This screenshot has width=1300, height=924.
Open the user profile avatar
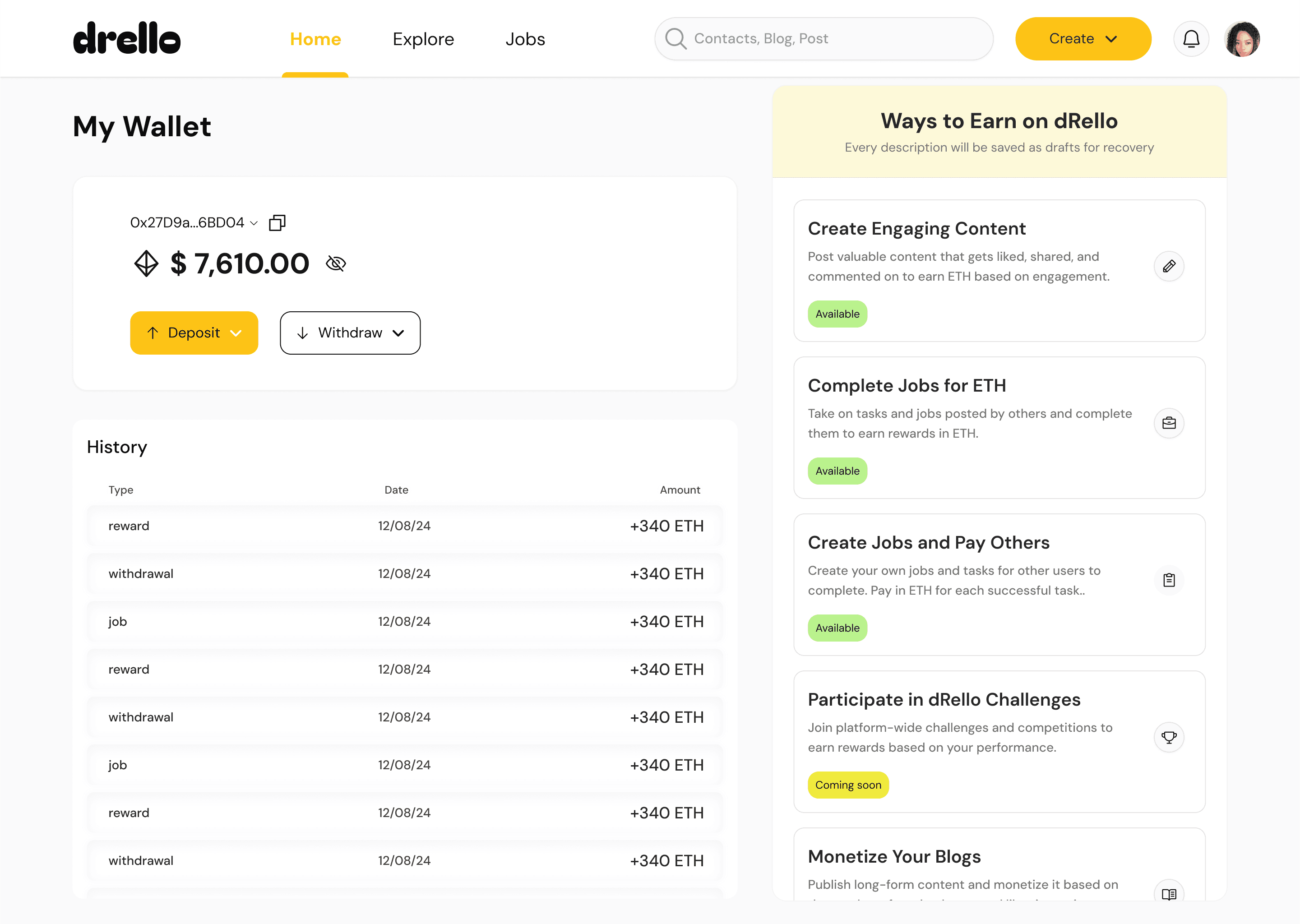point(1242,39)
